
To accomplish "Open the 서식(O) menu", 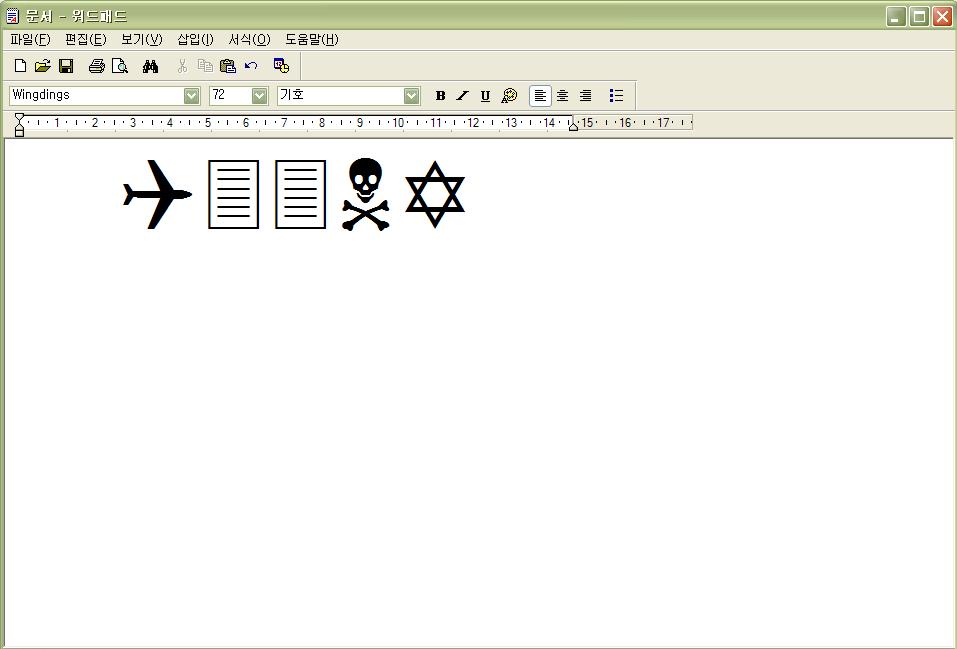I will 249,39.
